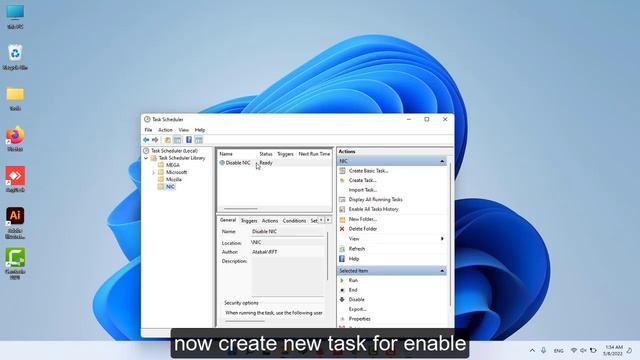Click the Disable down-arrow icon
Viewport: 640px width, 360px height.
(x=342, y=300)
